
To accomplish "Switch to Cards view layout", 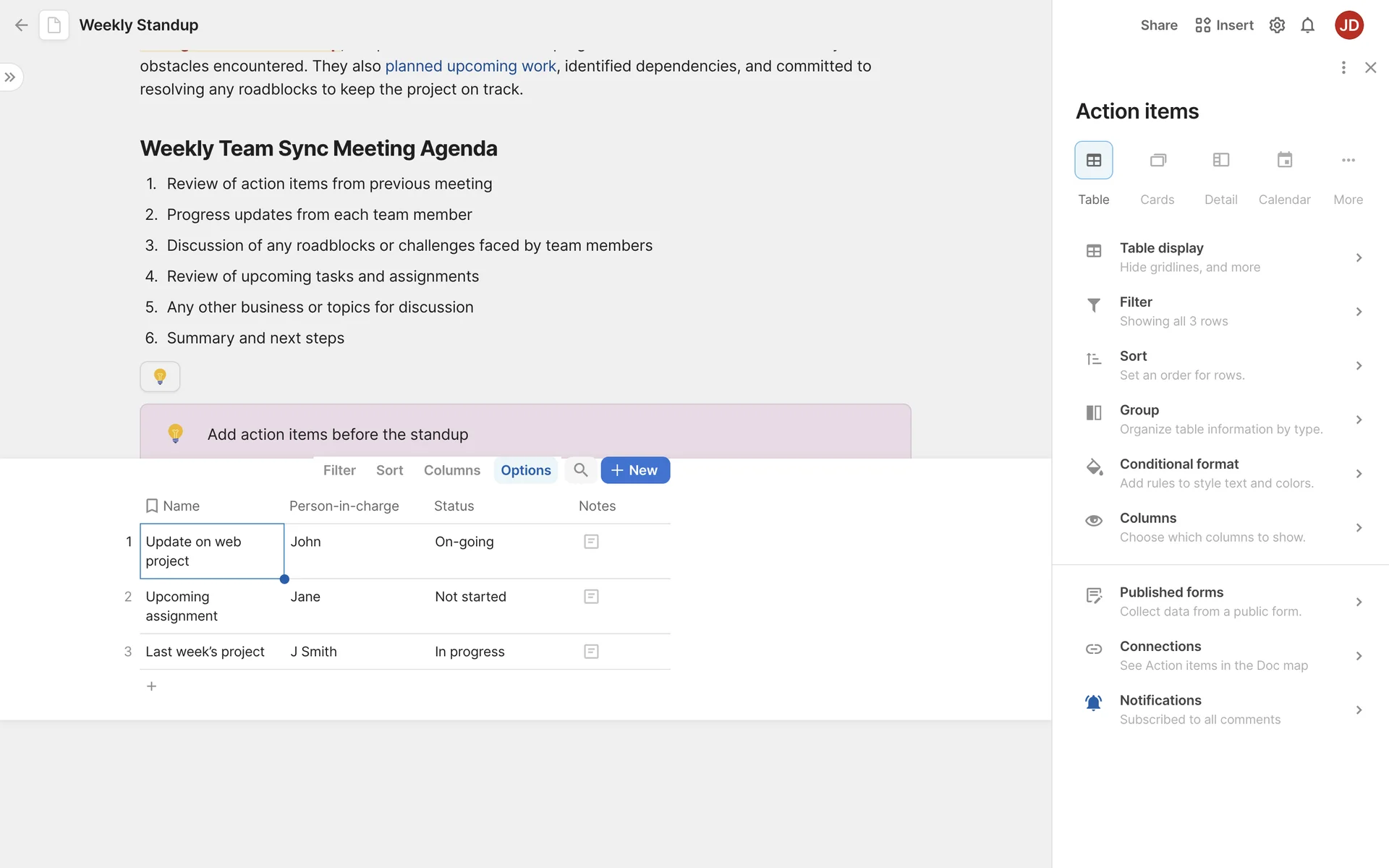I will click(1157, 161).
